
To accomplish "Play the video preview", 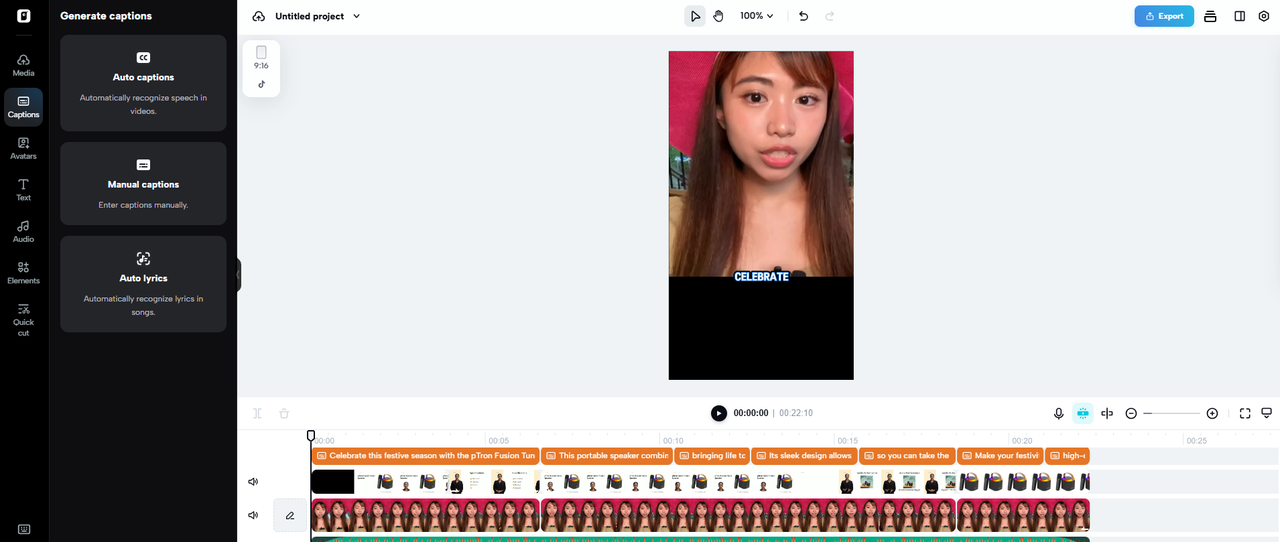I will [x=718, y=413].
